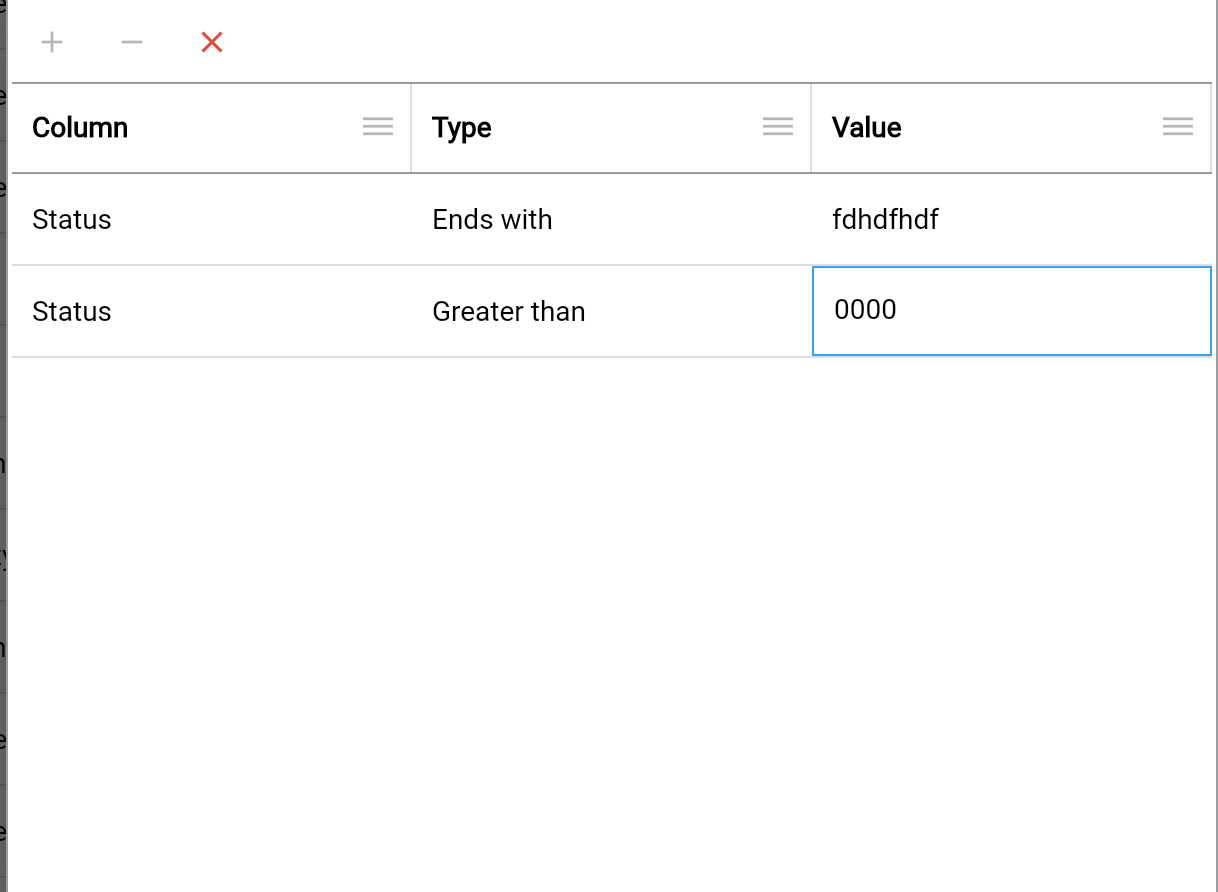The height and width of the screenshot is (892, 1218).
Task: Click the red X icon to clear filters
Action: (211, 42)
